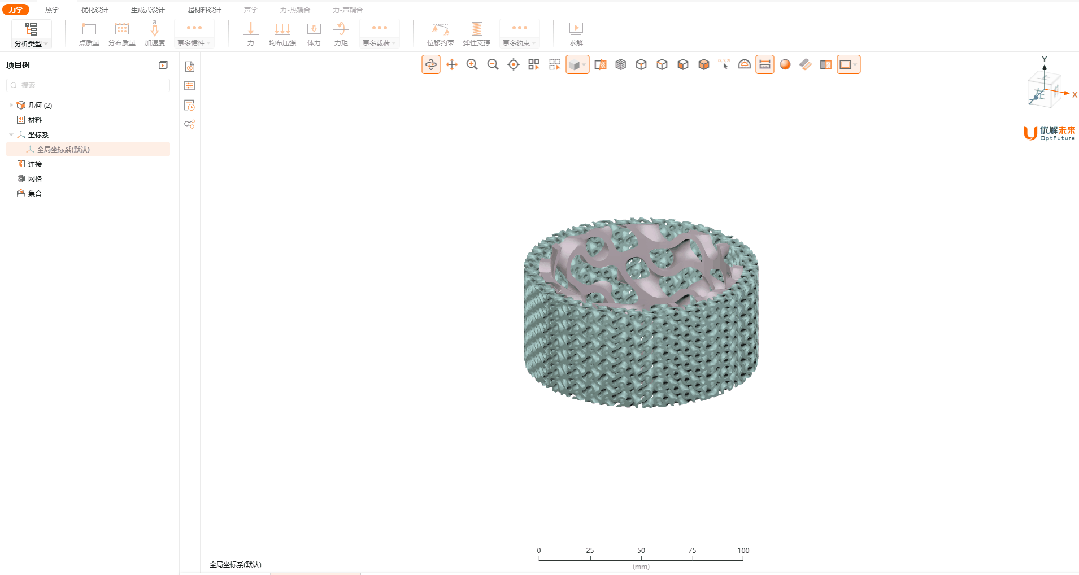Click the first outlined cube display icon
The width and height of the screenshot is (1079, 575).
(x=641, y=65)
